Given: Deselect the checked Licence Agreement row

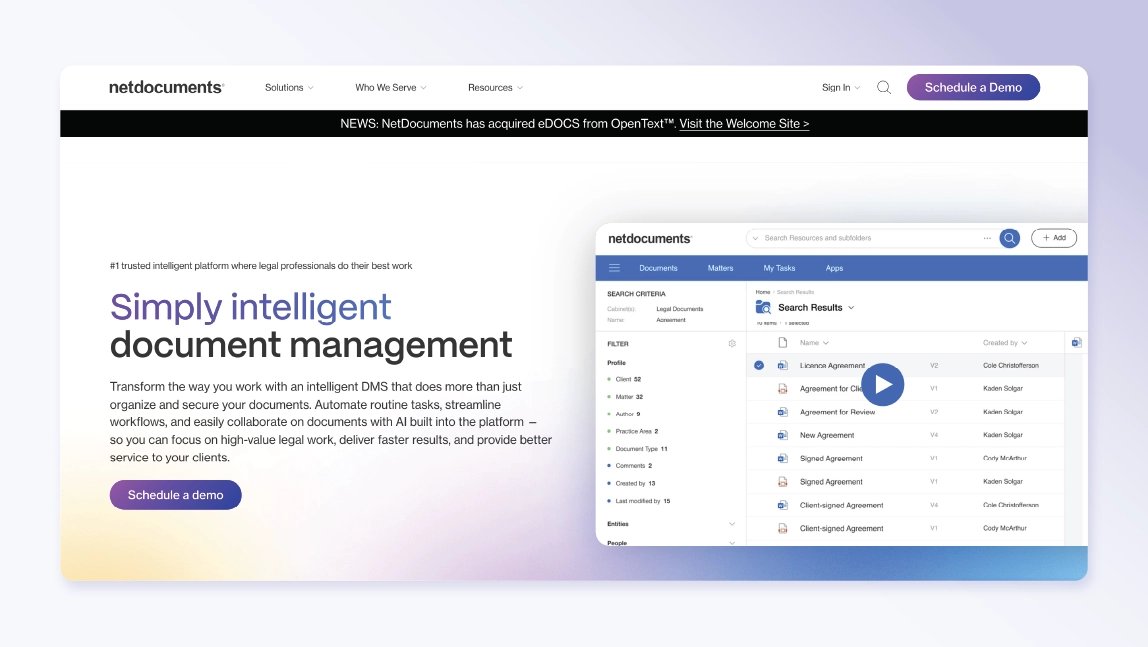Looking at the screenshot, I should tap(759, 365).
